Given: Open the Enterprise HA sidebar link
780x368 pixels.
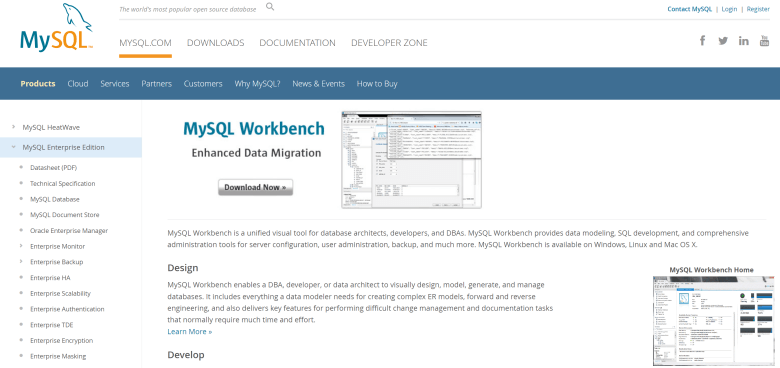Looking at the screenshot, I should 50,277.
